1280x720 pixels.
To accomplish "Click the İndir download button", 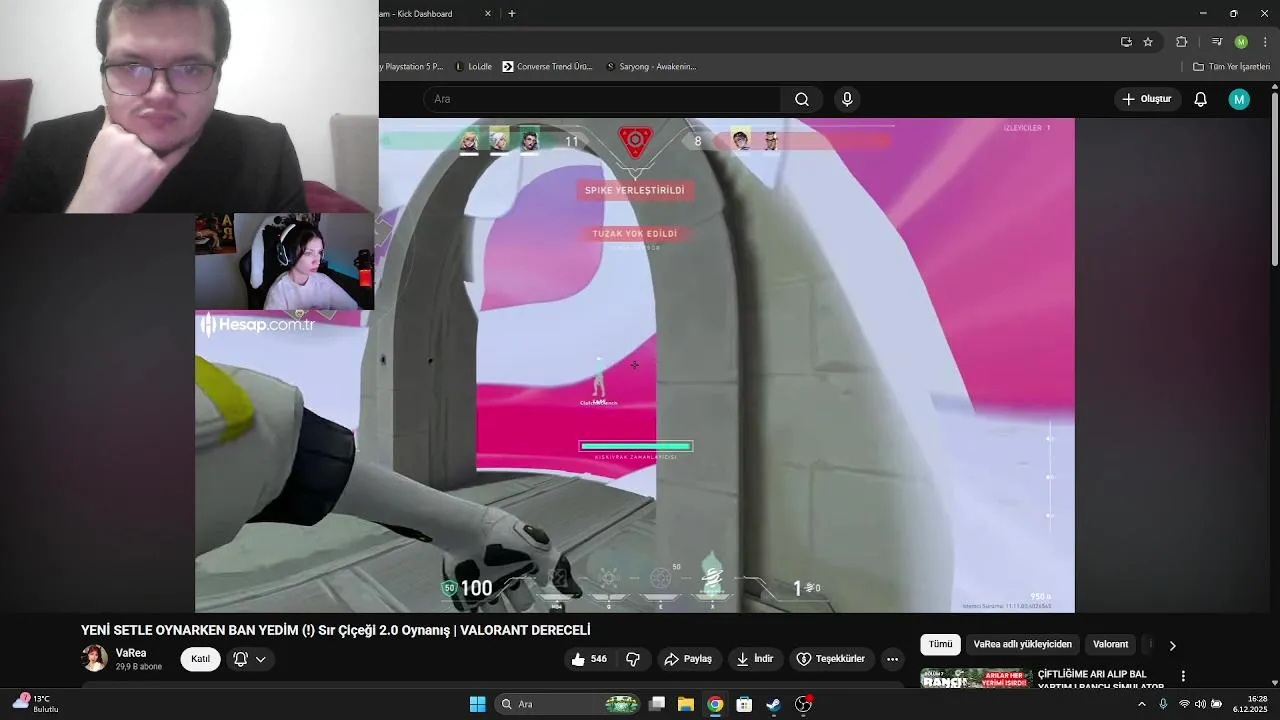I will click(755, 659).
